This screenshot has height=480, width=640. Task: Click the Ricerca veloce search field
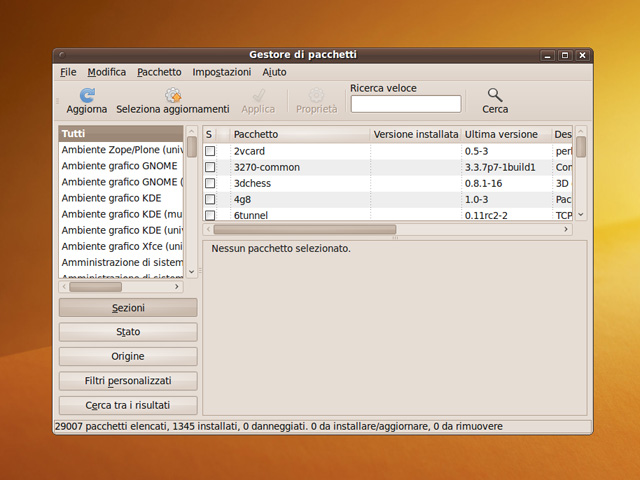[x=406, y=104]
